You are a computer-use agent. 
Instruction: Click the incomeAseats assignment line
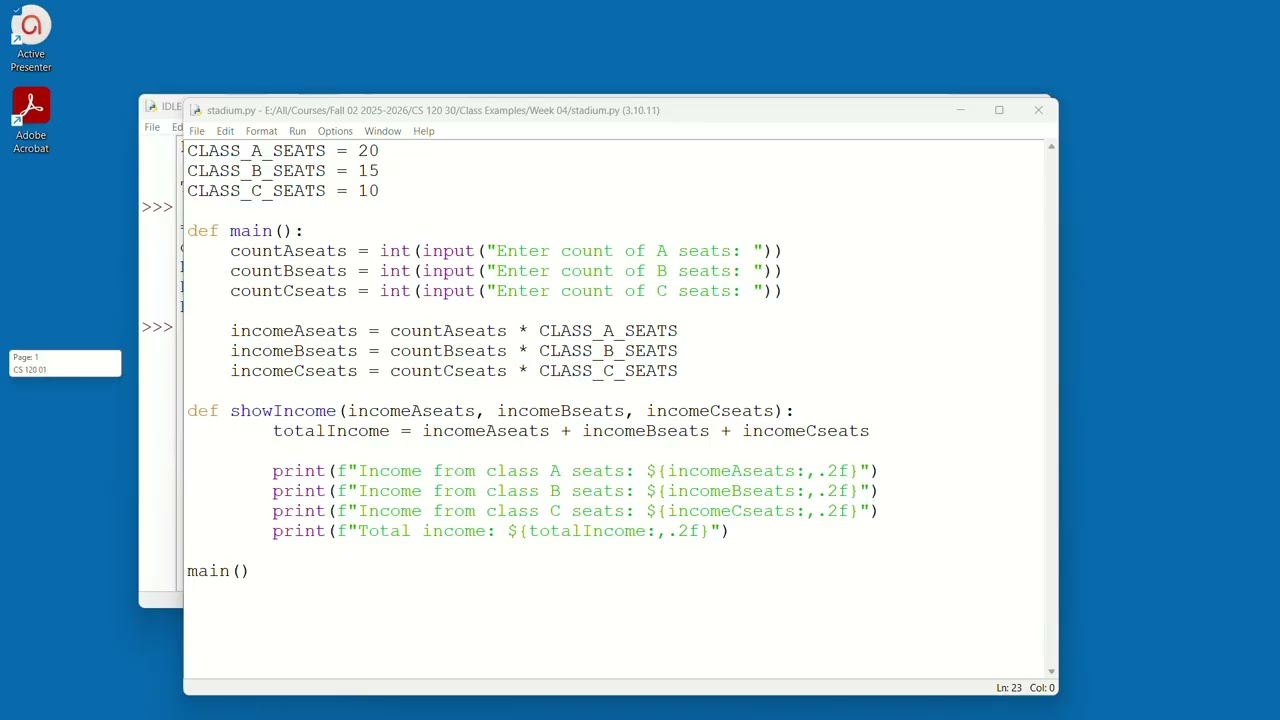(x=454, y=331)
